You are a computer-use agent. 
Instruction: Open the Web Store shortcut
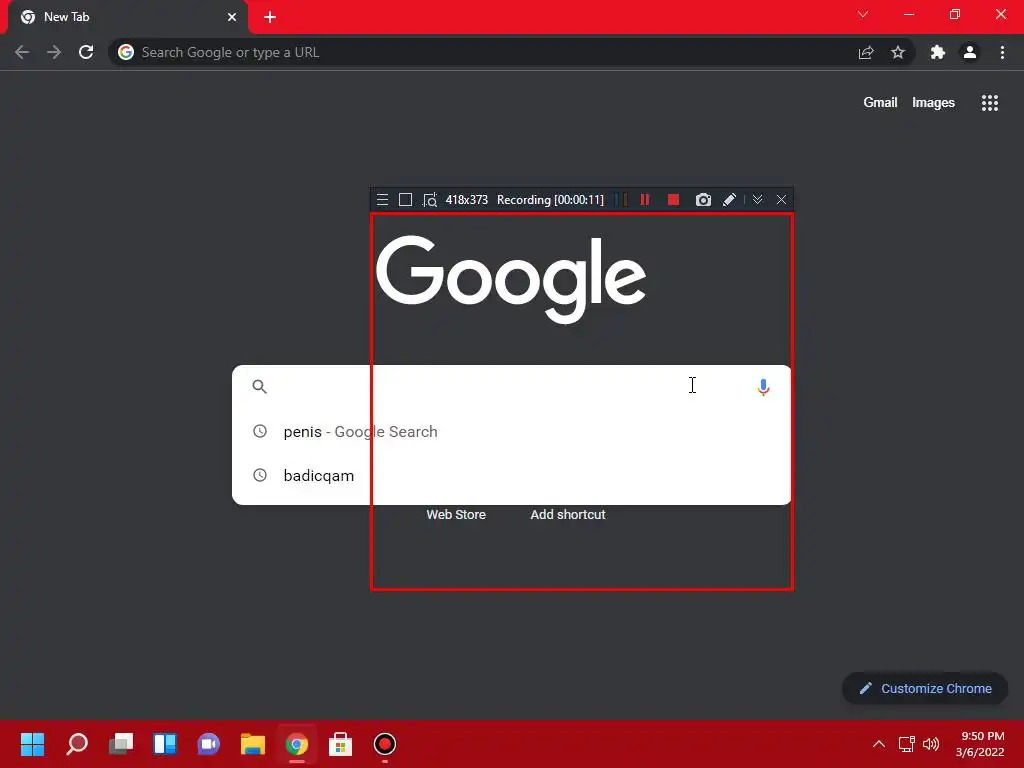click(456, 515)
